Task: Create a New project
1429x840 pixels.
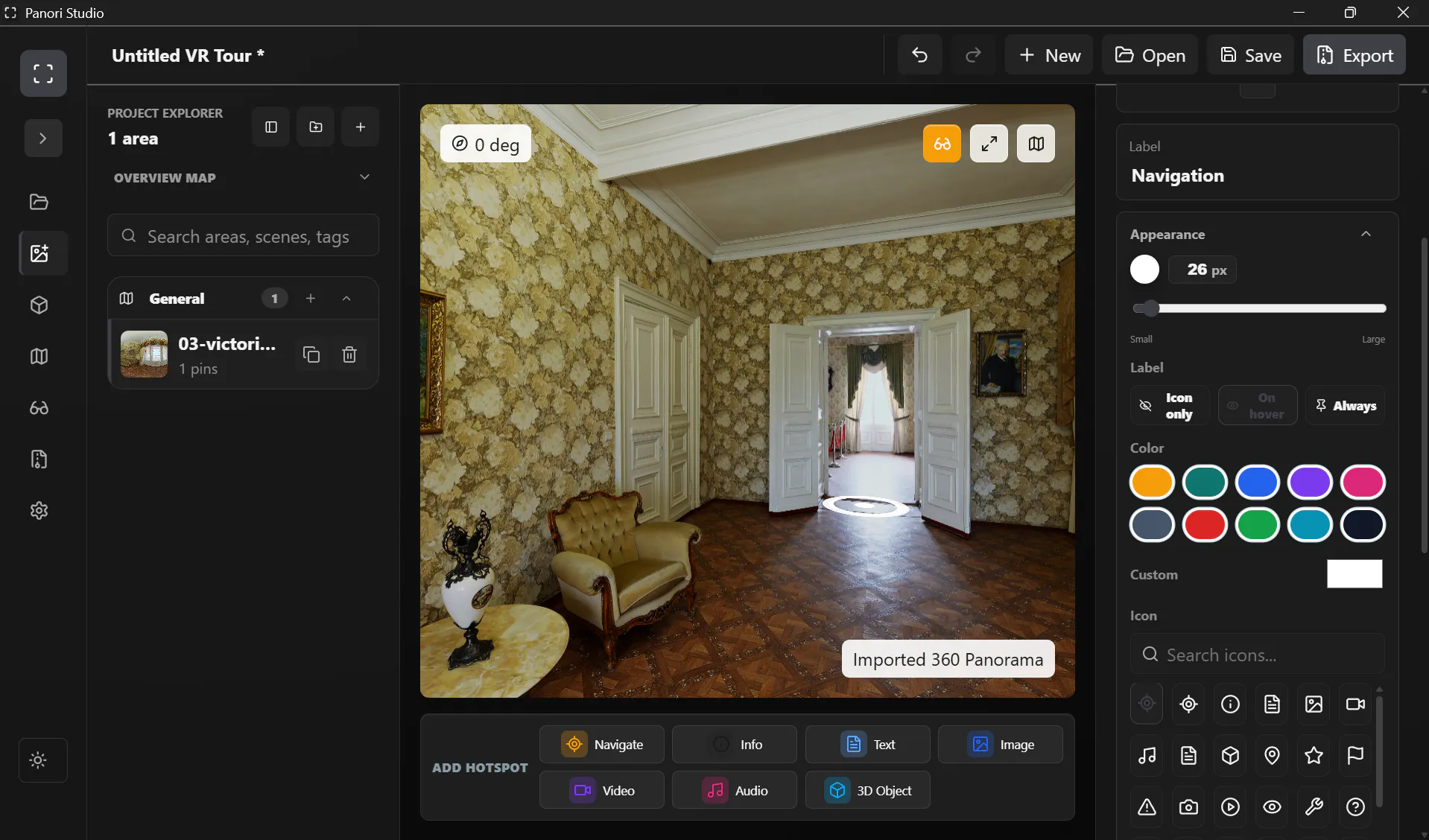Action: pyautogui.click(x=1049, y=55)
